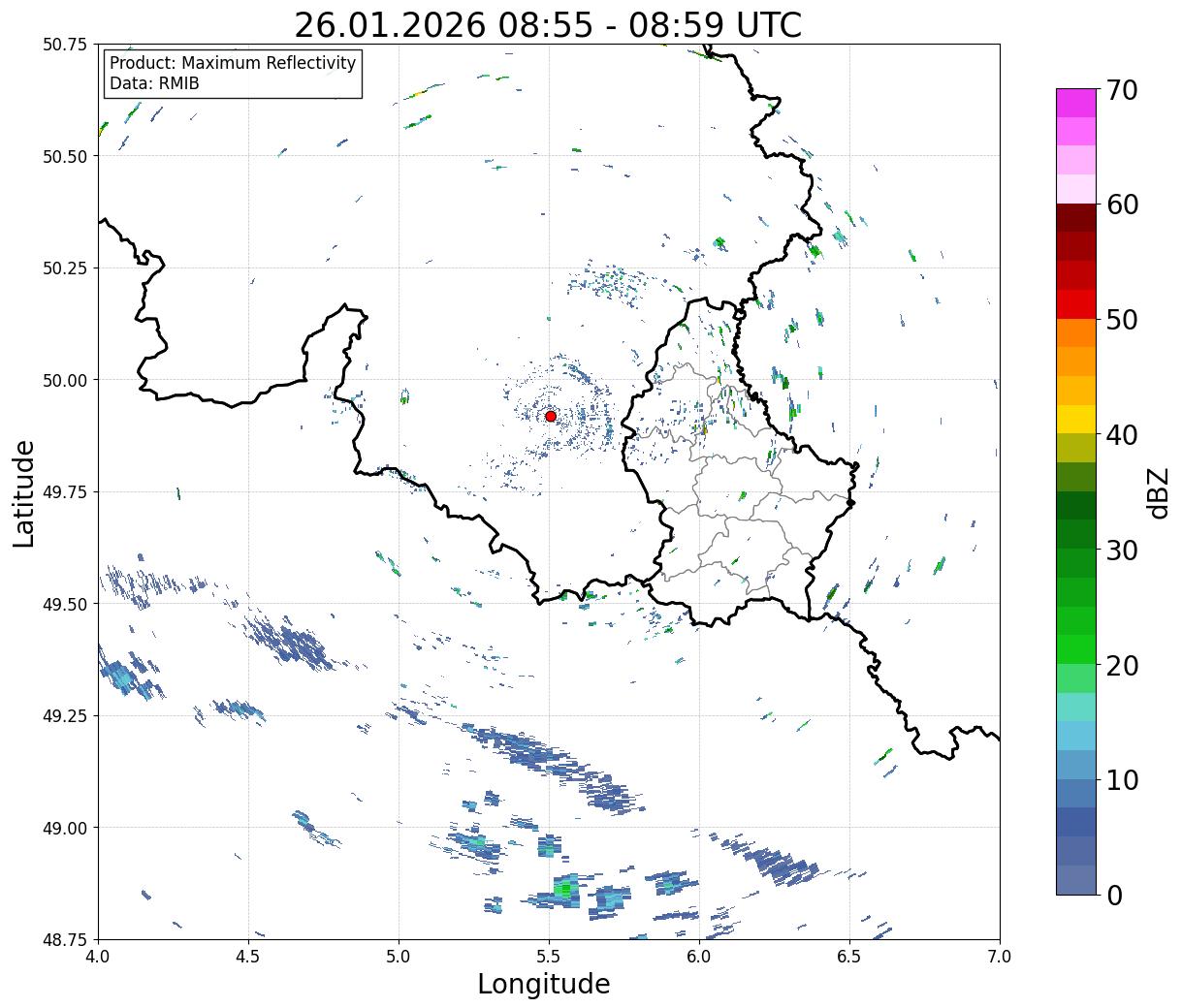Image resolution: width=1182 pixels, height=1008 pixels.
Task: Click the magenta swatch at top of colorbar
Action: pyautogui.click(x=1075, y=103)
